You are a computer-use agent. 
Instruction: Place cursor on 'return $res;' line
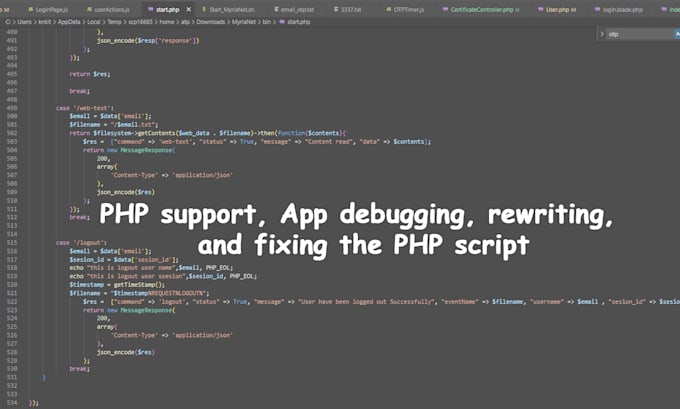coord(90,74)
